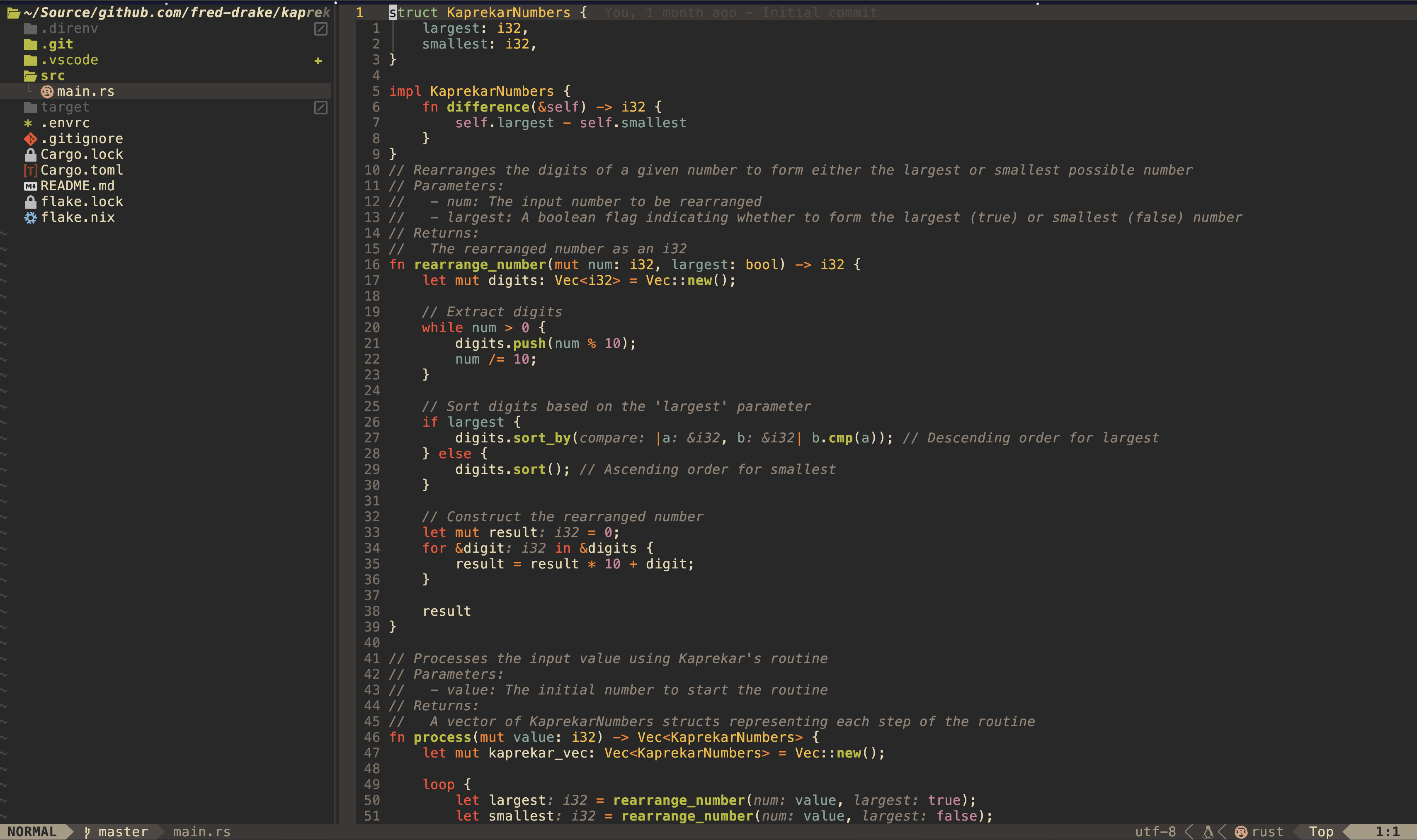
Task: Click 'impl KaprekarNumbers' on line 5
Action: click(x=471, y=92)
